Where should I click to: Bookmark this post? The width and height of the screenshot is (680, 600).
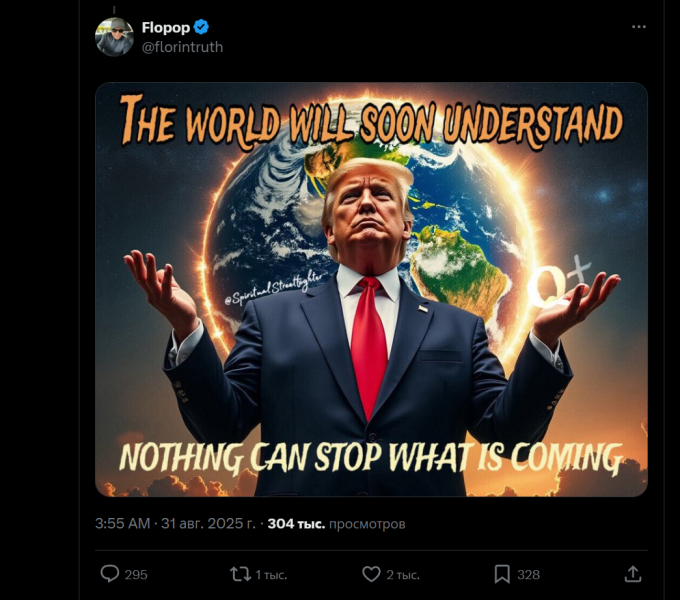[x=502, y=574]
